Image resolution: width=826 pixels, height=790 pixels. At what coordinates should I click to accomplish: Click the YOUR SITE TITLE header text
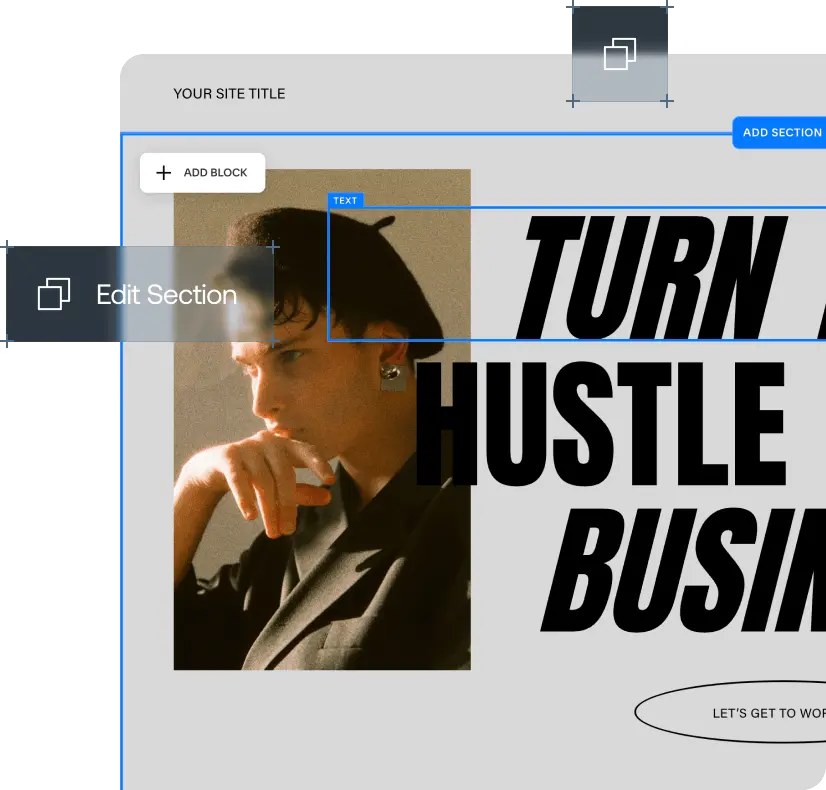[x=229, y=94]
